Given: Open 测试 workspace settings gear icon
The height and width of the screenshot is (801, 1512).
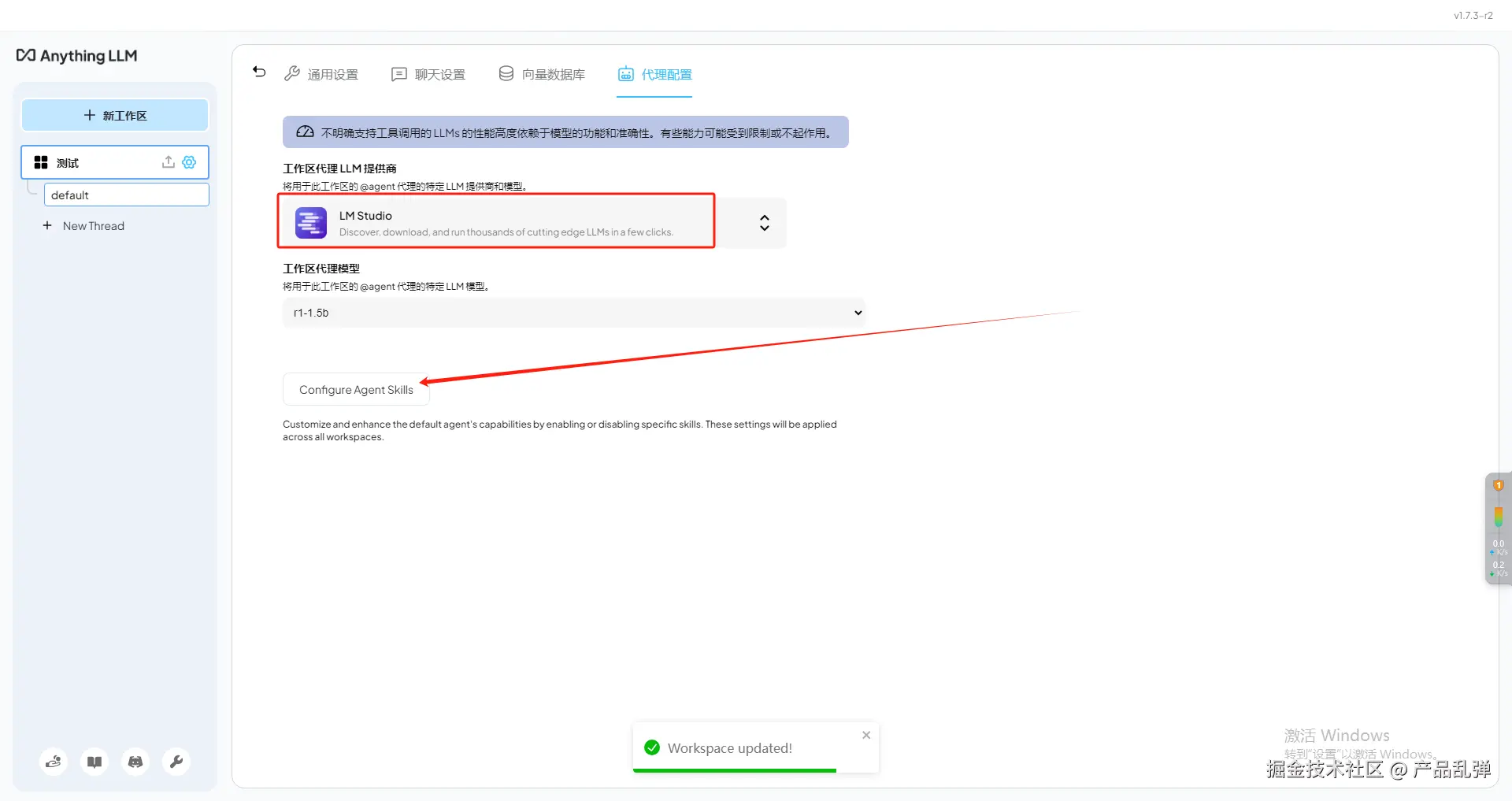Looking at the screenshot, I should [189, 162].
